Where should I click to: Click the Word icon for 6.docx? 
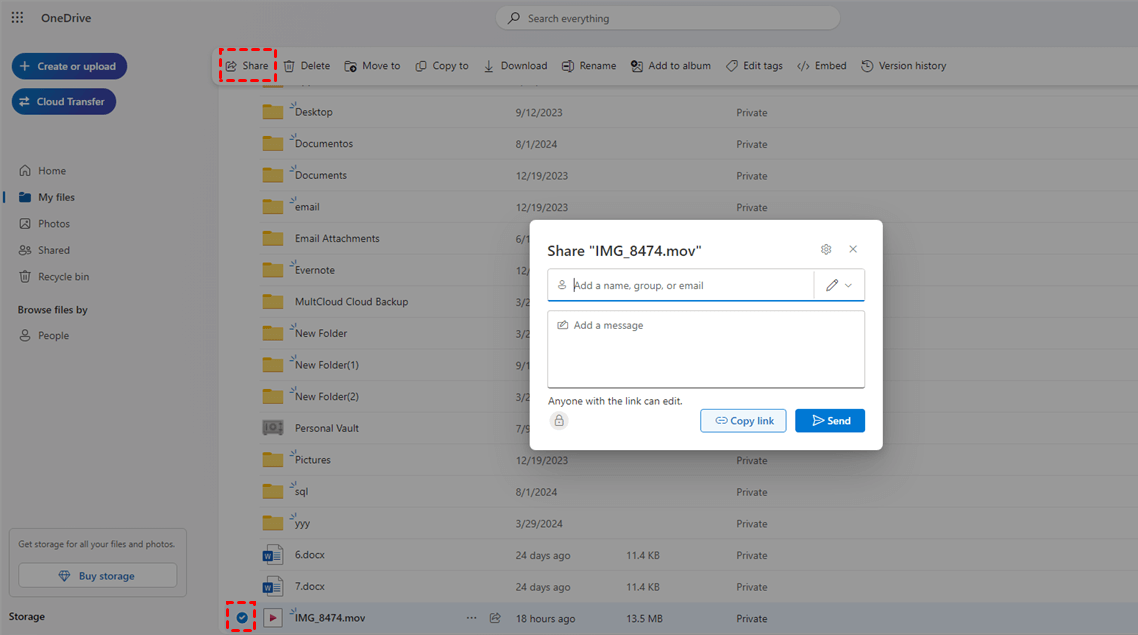coord(273,555)
